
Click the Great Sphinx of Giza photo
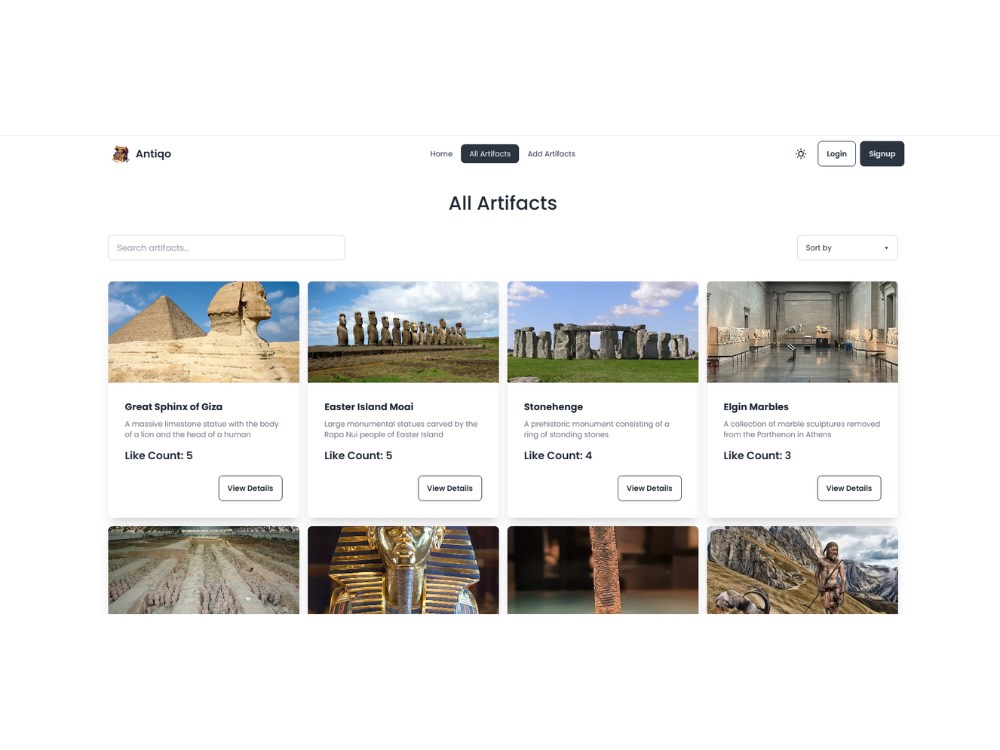203,332
